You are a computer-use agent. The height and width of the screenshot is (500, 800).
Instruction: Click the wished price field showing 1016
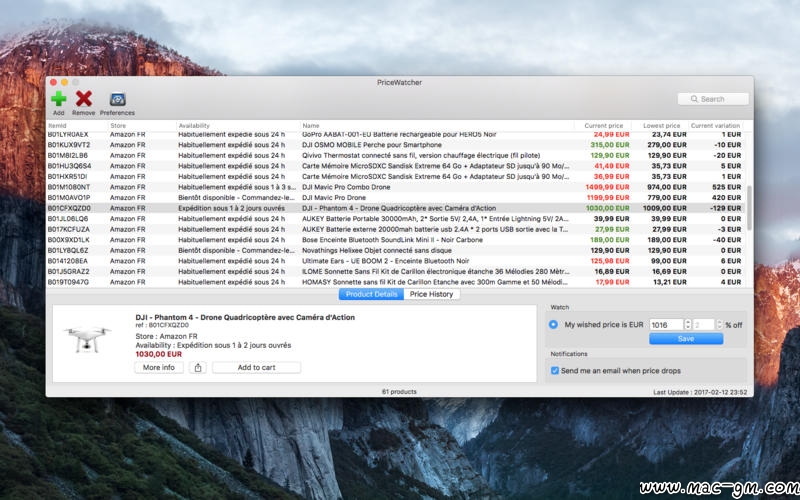point(666,324)
